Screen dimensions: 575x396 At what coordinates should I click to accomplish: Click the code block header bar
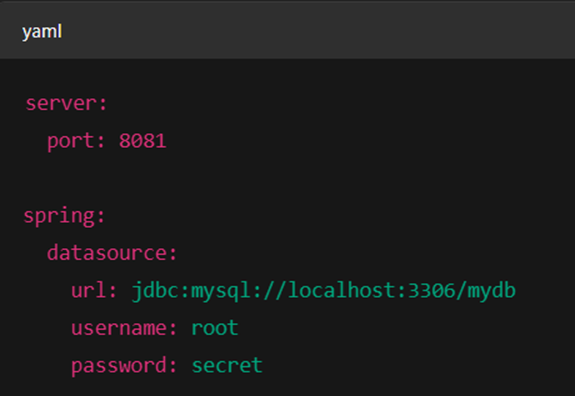tap(288, 31)
